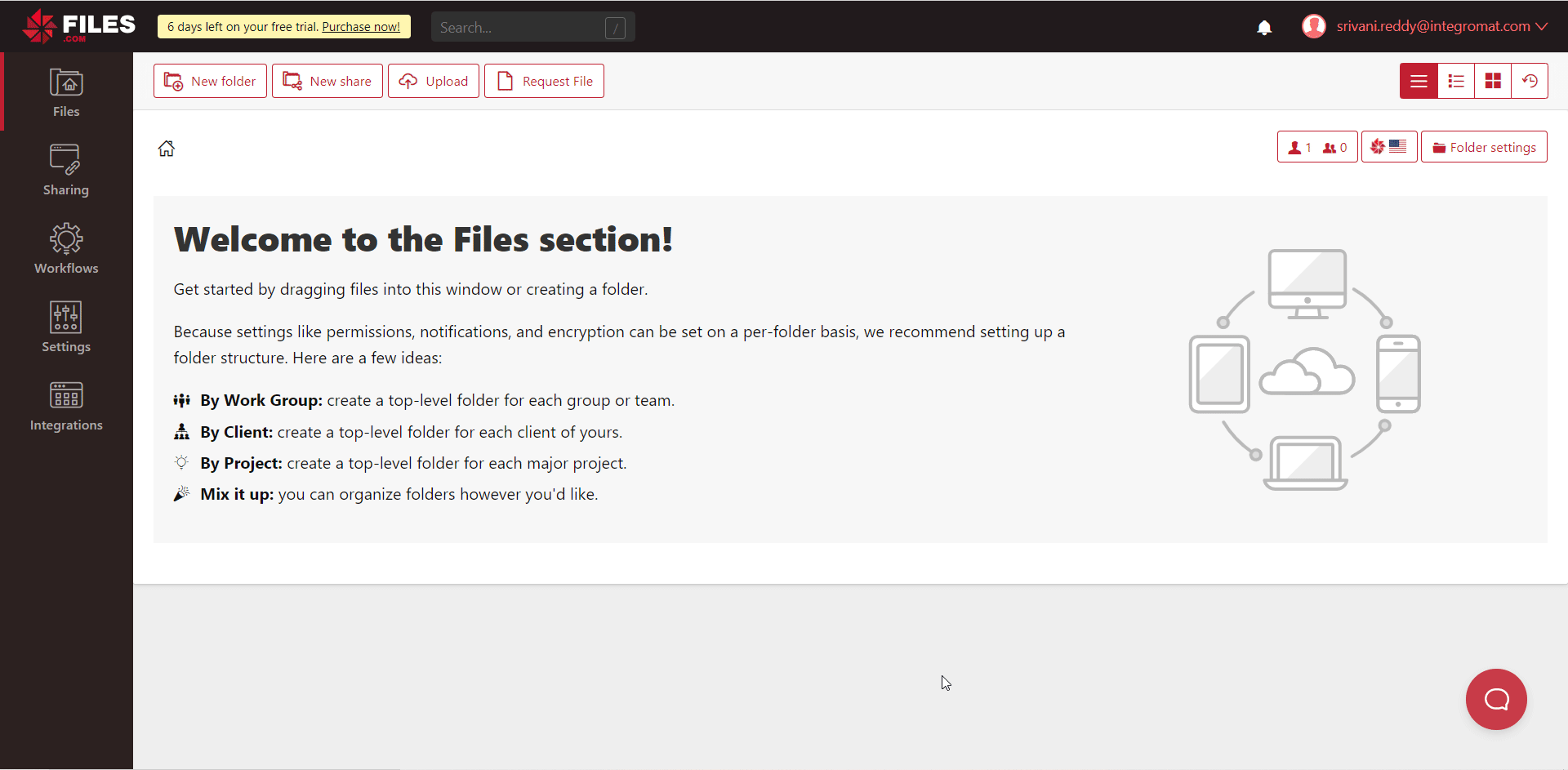This screenshot has width=1568, height=770.
Task: Click the "By Client:" text
Action: pyautogui.click(x=236, y=432)
